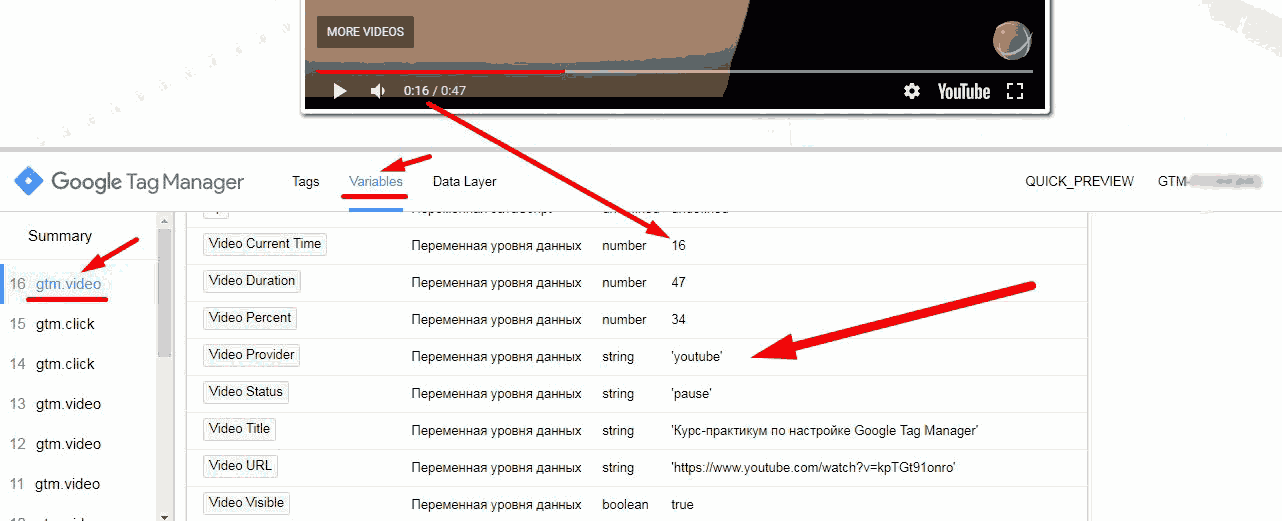
Task: Click the MORE VIDEOS button
Action: click(365, 32)
